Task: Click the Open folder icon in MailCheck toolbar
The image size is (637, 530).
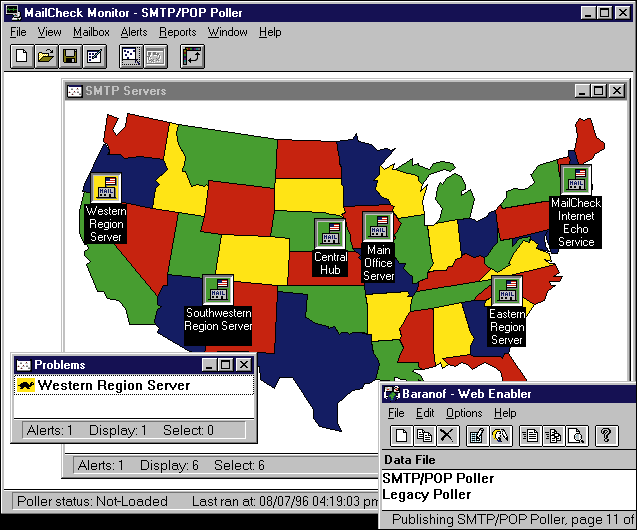Action: (46, 56)
